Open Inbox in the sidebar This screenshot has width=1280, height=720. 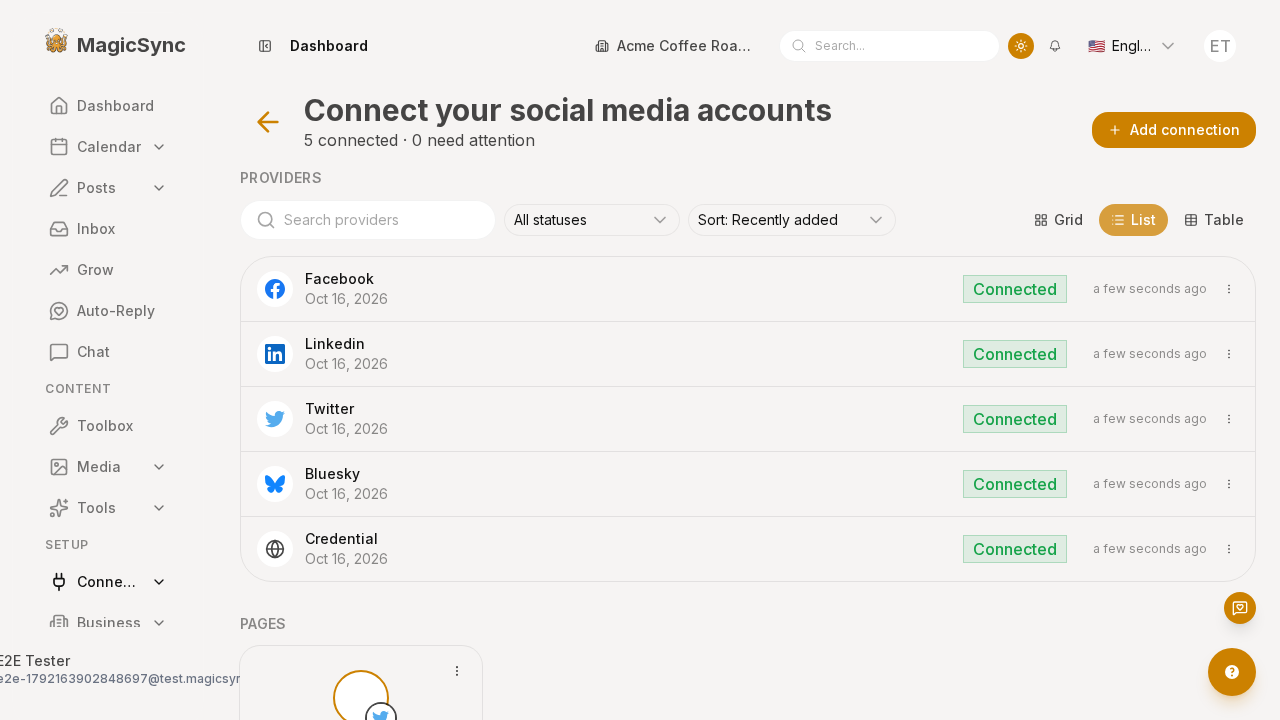coord(108,229)
